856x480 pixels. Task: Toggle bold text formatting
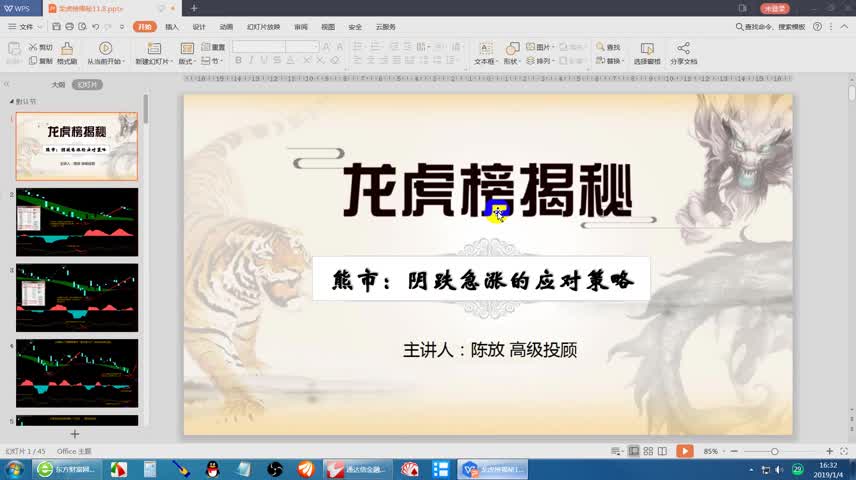pyautogui.click(x=239, y=61)
